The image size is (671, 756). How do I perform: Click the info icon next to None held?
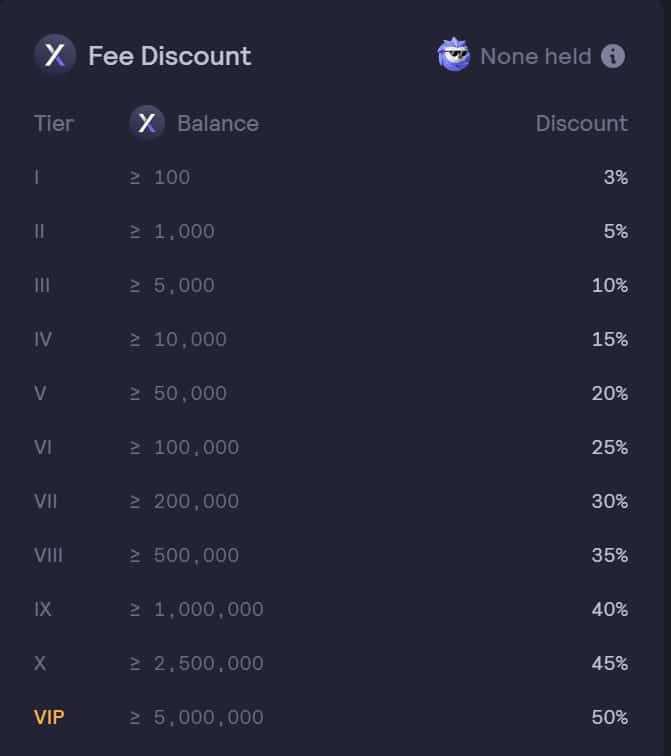click(x=613, y=56)
